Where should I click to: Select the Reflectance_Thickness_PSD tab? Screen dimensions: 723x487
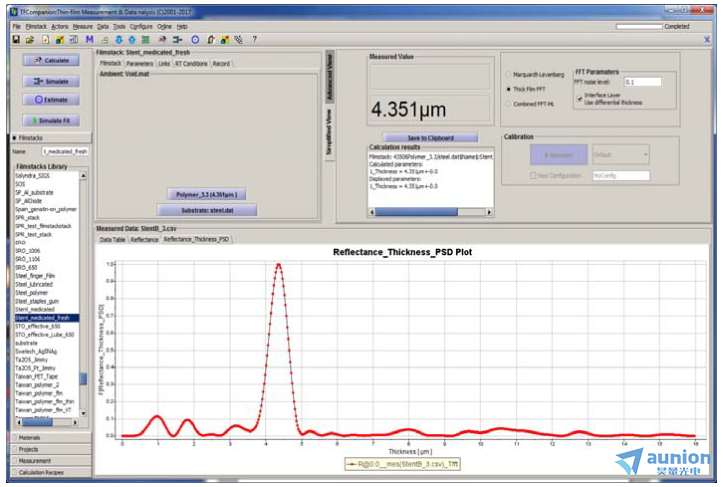[x=196, y=239]
